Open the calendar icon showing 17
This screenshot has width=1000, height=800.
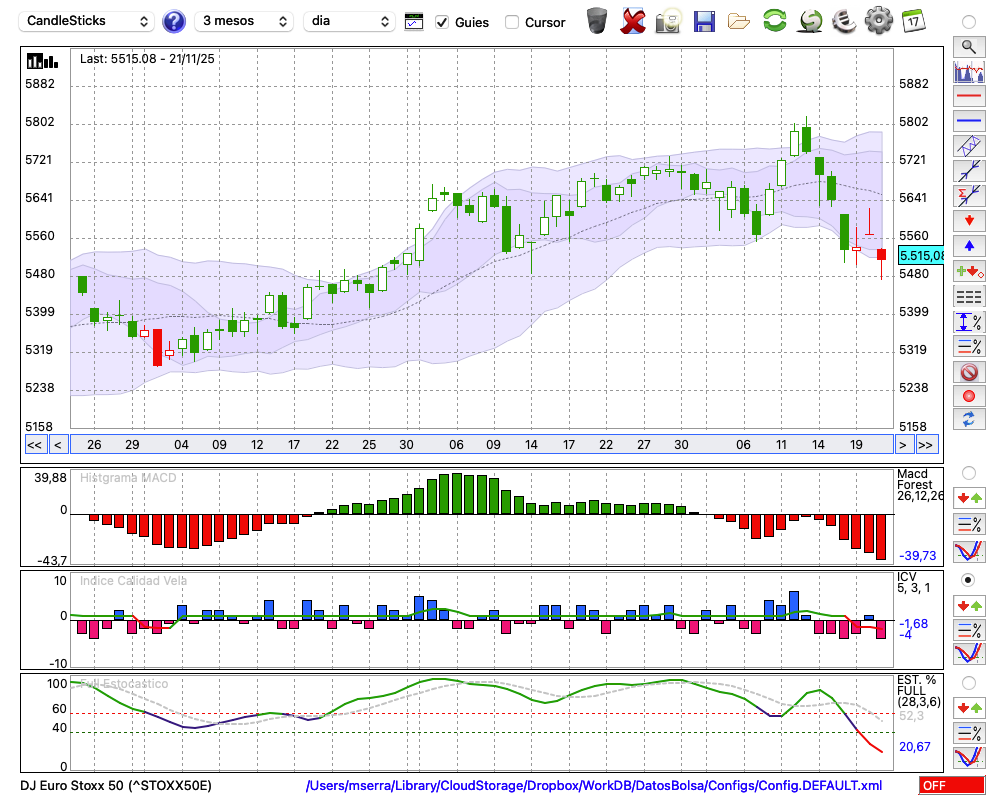click(913, 21)
